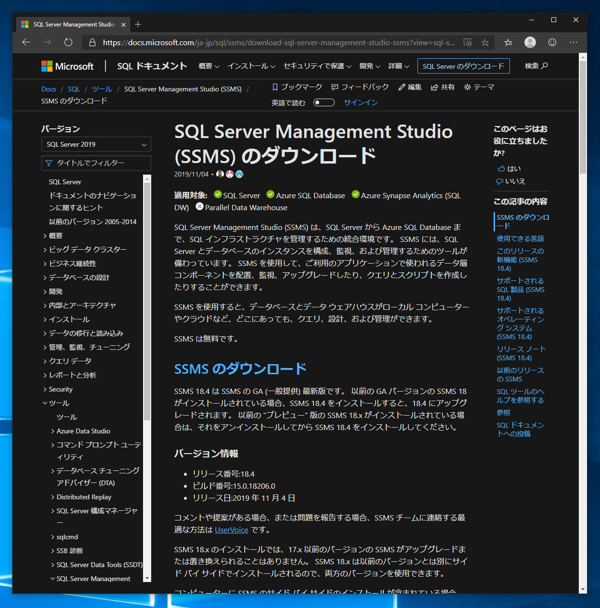The height and width of the screenshot is (608, 600).
Task: Click the Microsoft logo
Action: pyautogui.click(x=67, y=66)
